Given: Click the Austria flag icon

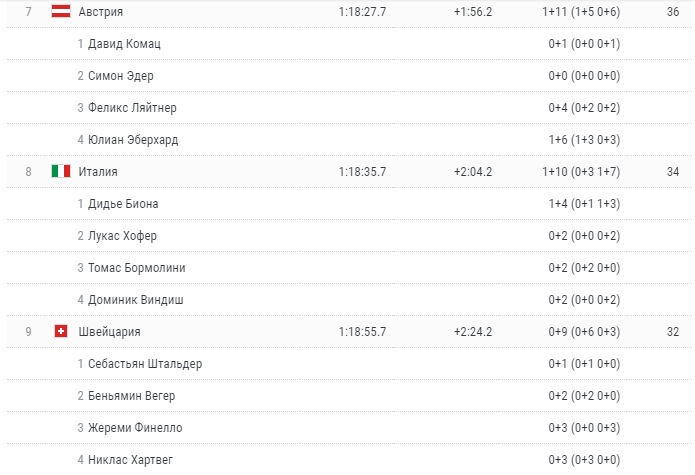Looking at the screenshot, I should point(61,11).
